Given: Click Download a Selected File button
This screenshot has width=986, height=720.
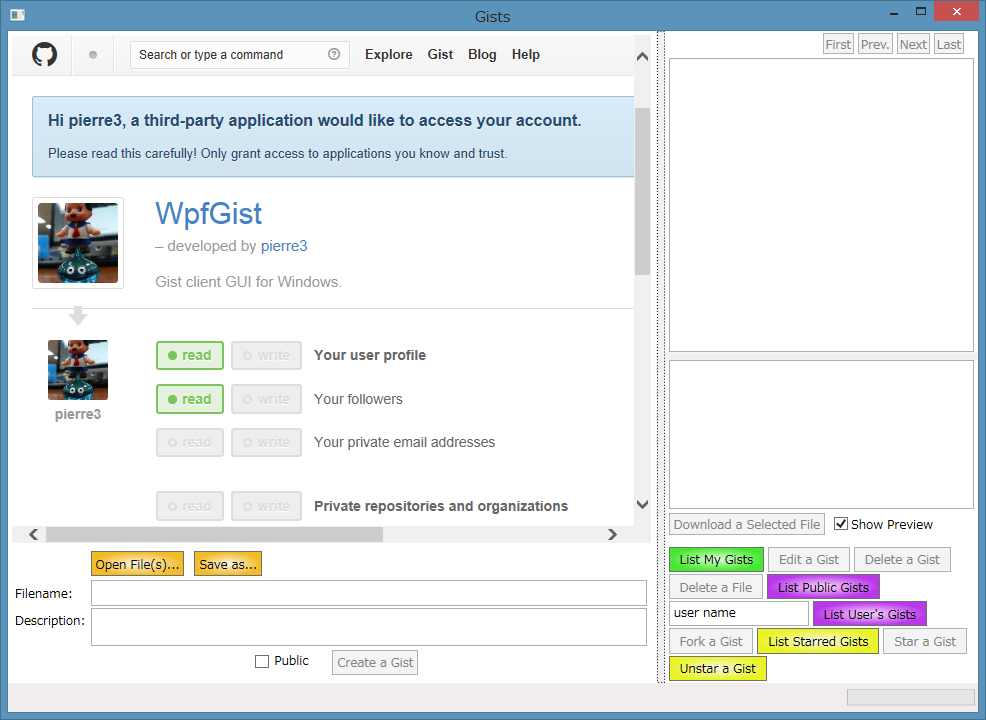Looking at the screenshot, I should tap(747, 524).
